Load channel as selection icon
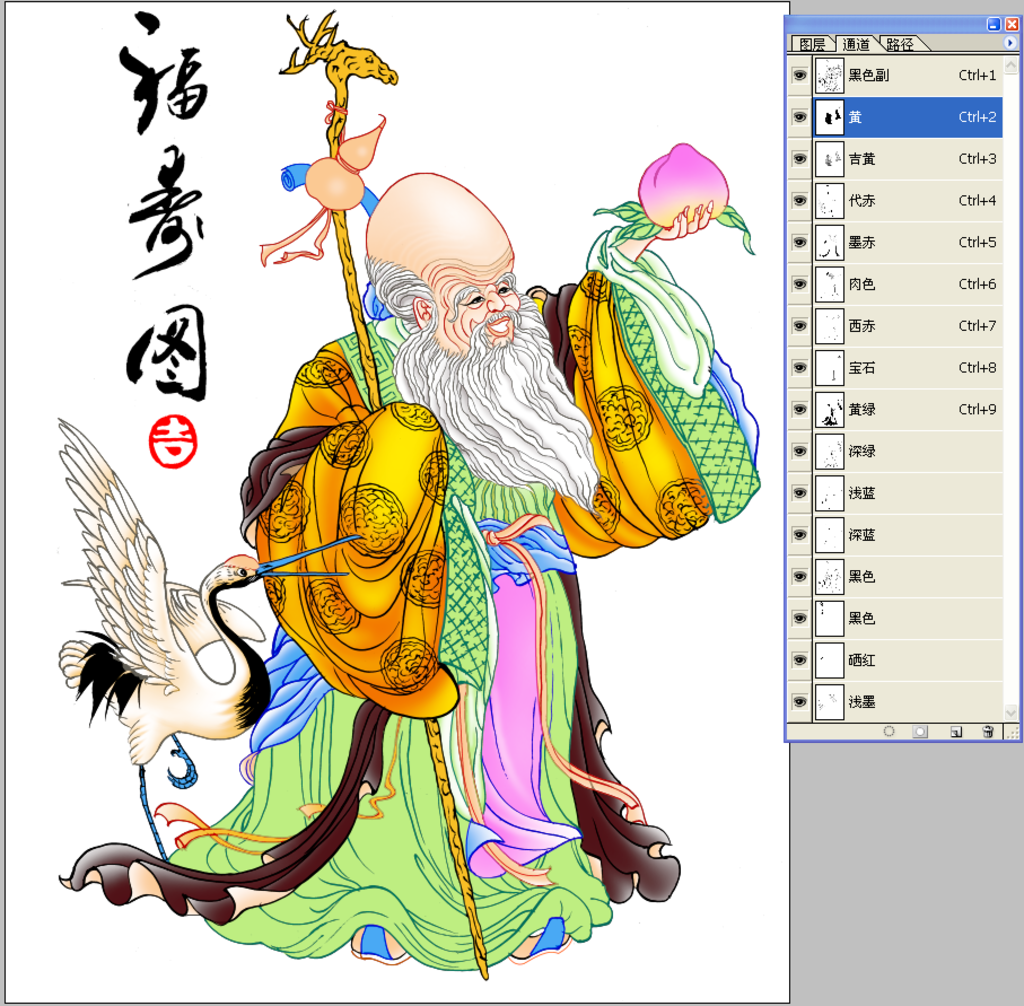Image resolution: width=1024 pixels, height=1006 pixels. pos(889,731)
